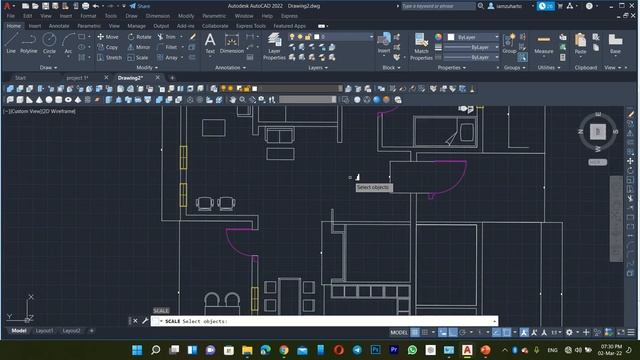Switch to the Annotate ribbon tab
Screen dimensions: 640x360
pyautogui.click(x=59, y=26)
